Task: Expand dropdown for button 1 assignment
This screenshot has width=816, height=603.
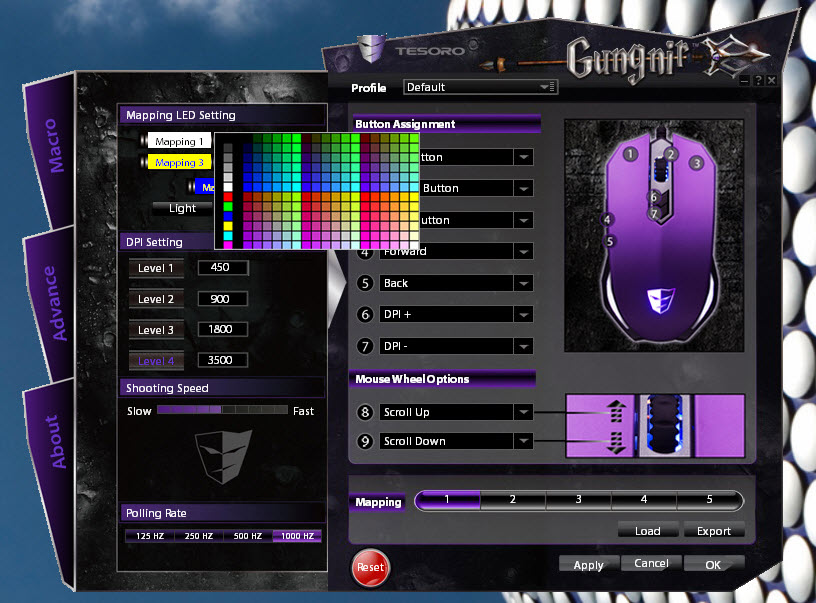Action: point(524,157)
